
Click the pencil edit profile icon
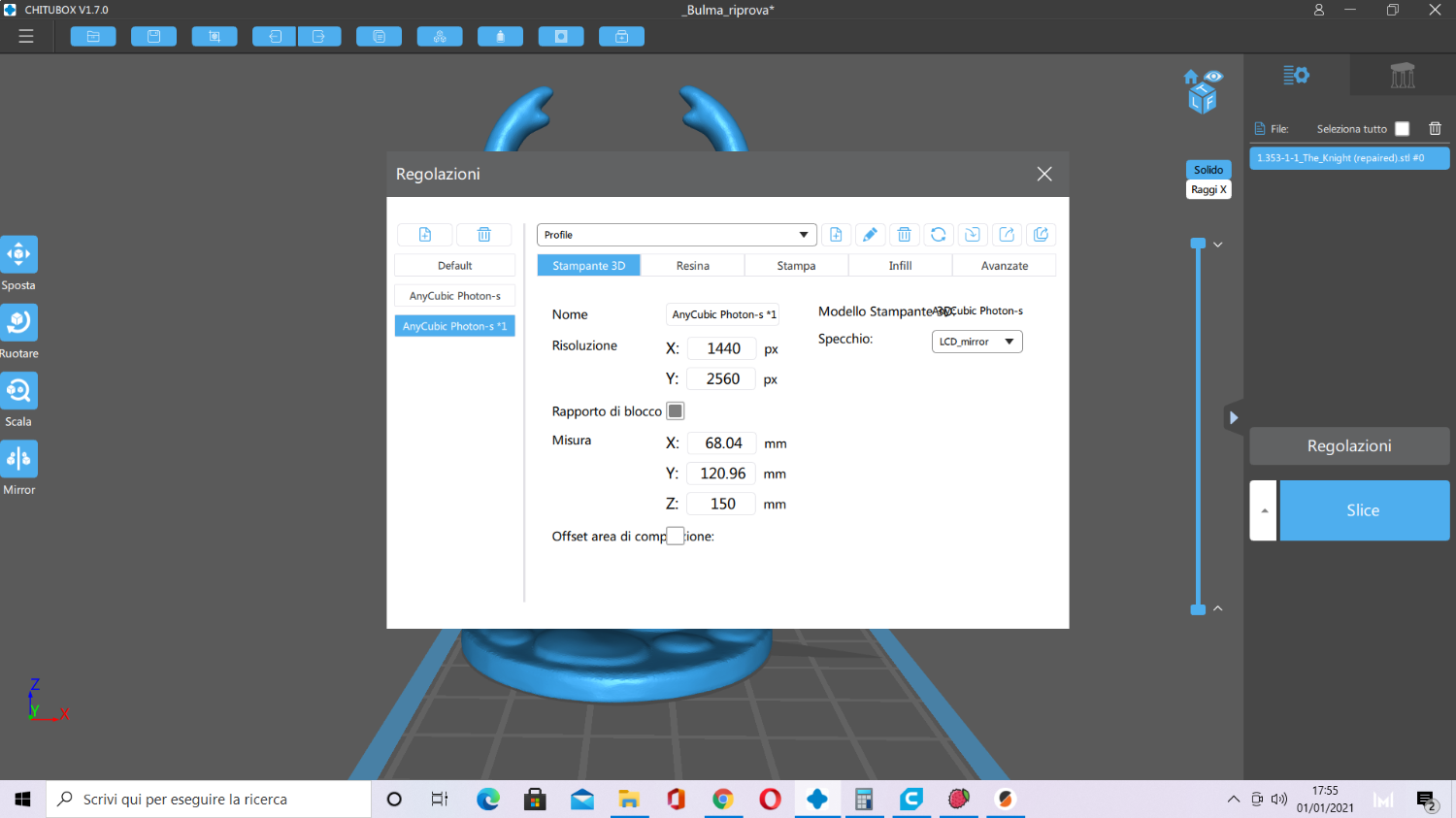pos(870,235)
